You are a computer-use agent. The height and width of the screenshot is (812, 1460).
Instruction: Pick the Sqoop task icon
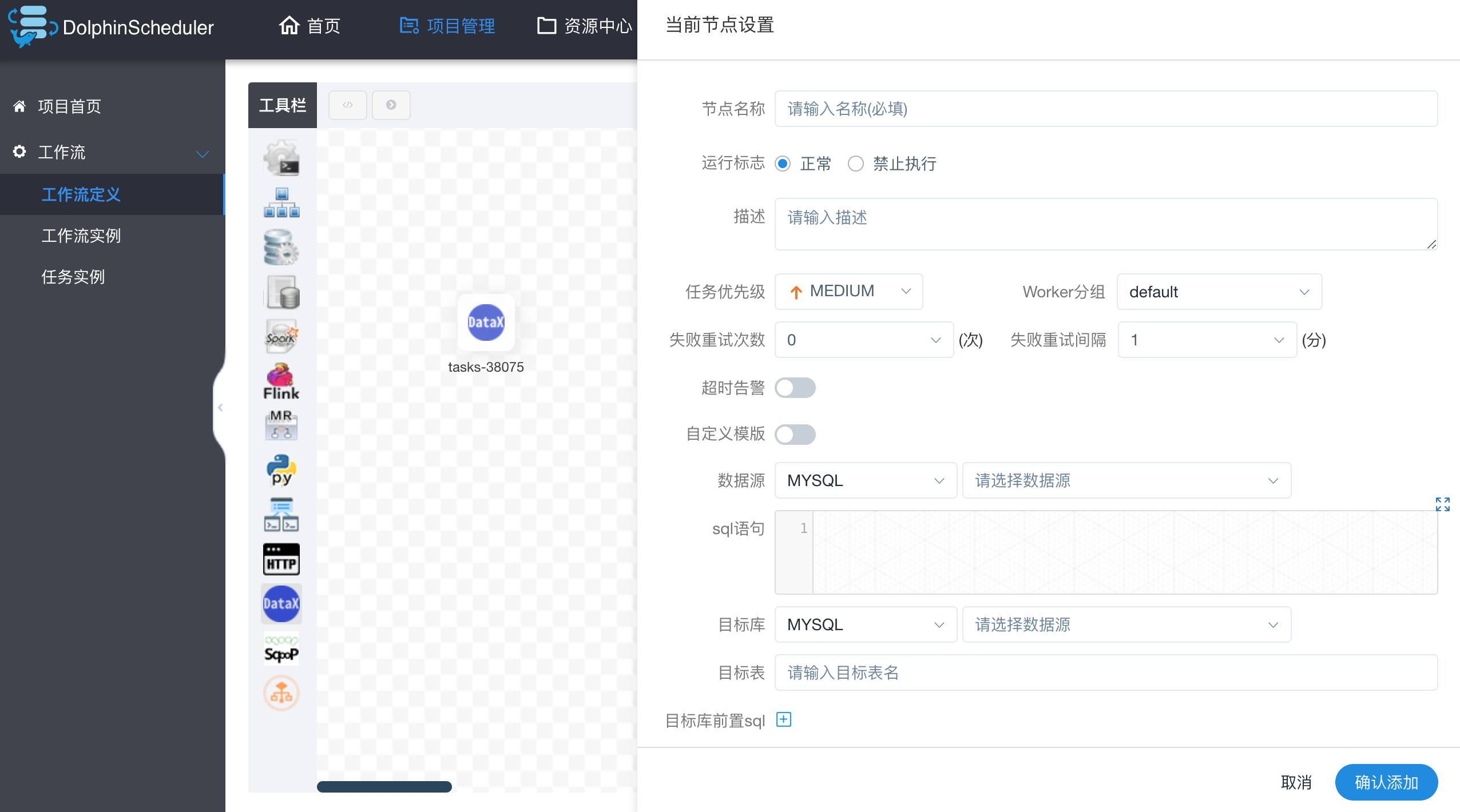pos(281,648)
